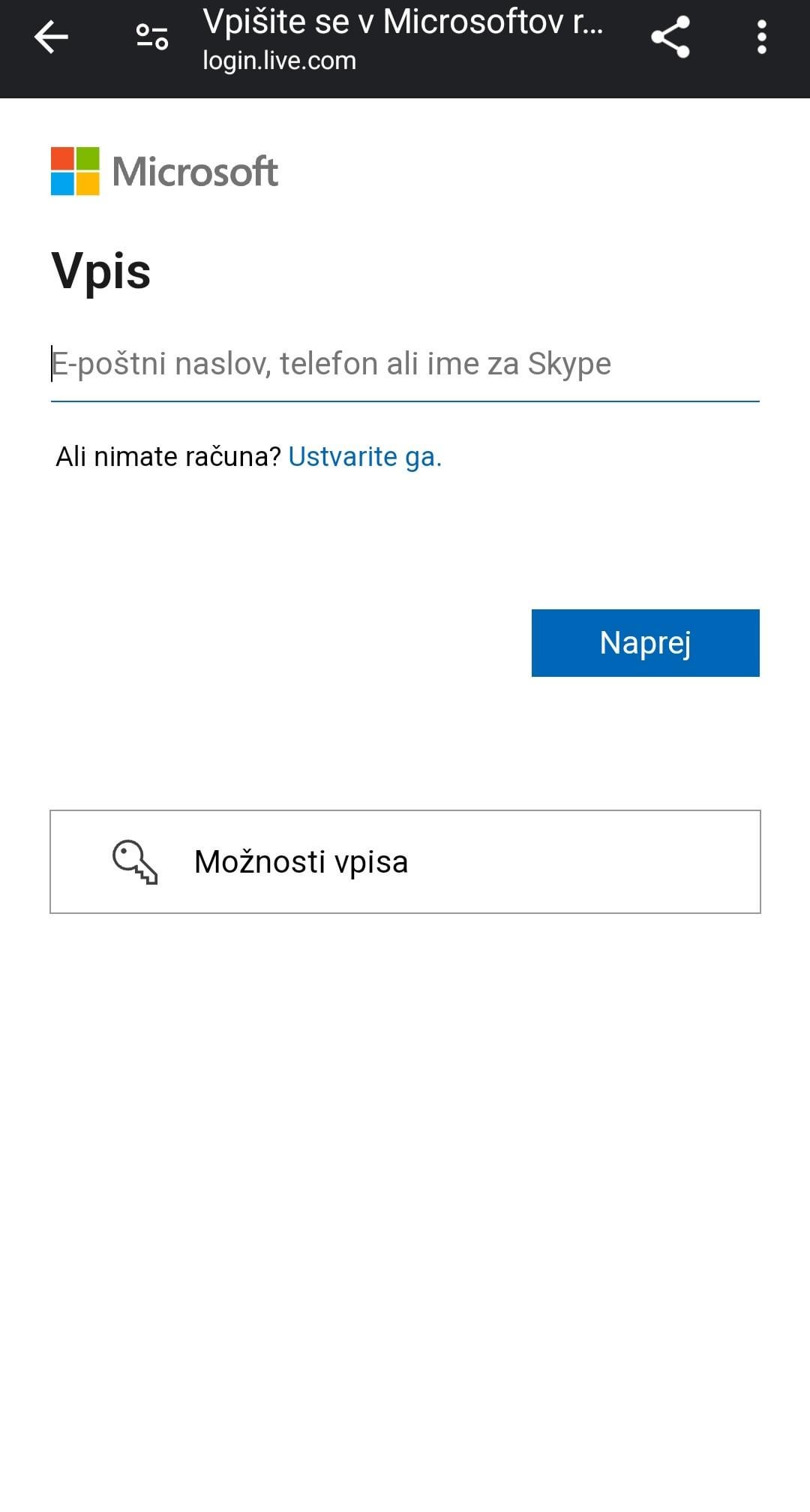The height and width of the screenshot is (1512, 810).
Task: Click the green square of the Microsoft logo
Action: point(88,158)
